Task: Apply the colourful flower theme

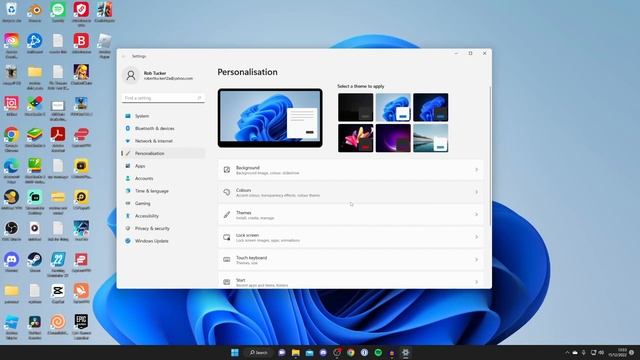Action: coord(356,138)
